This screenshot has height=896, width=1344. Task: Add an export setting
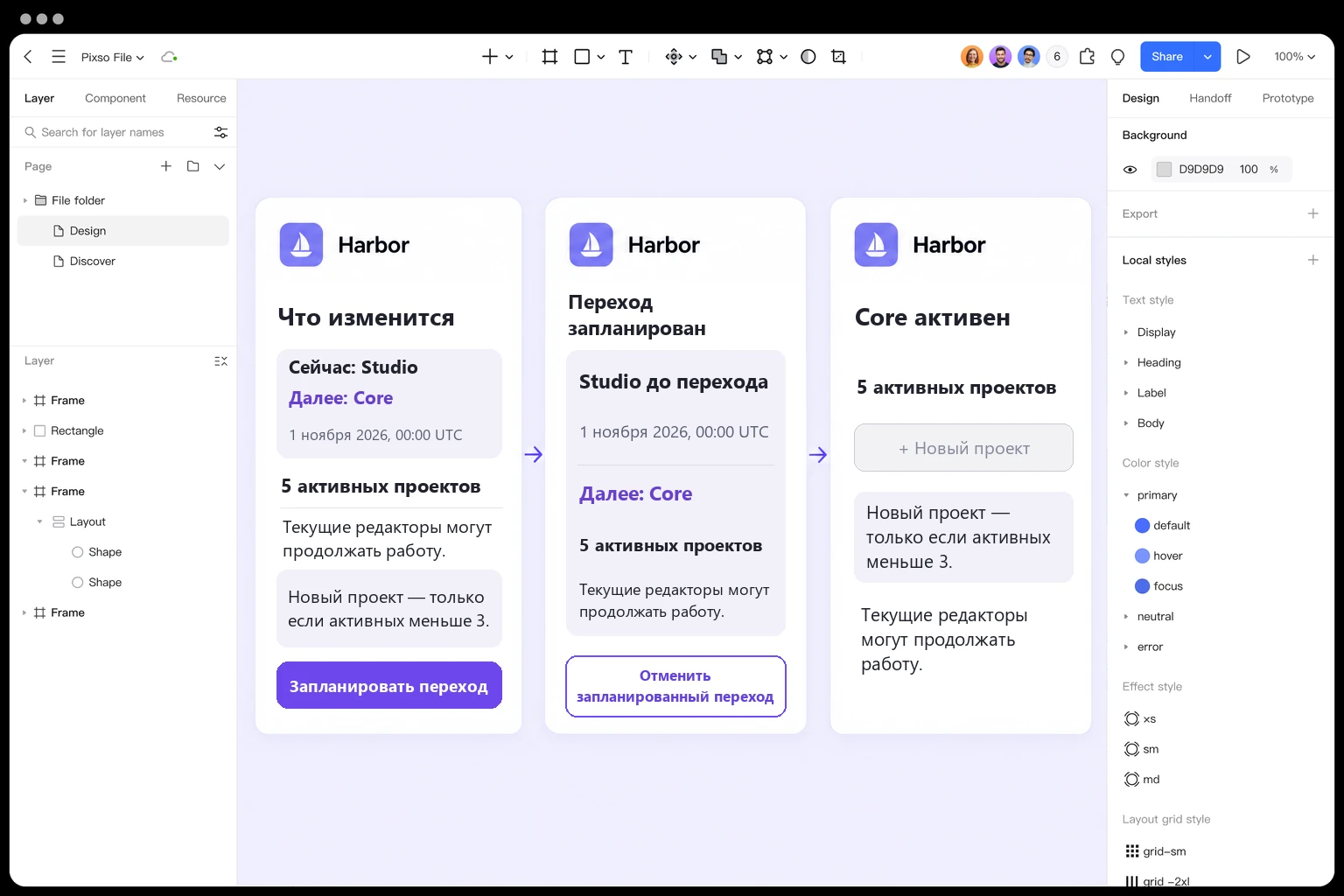[x=1312, y=213]
